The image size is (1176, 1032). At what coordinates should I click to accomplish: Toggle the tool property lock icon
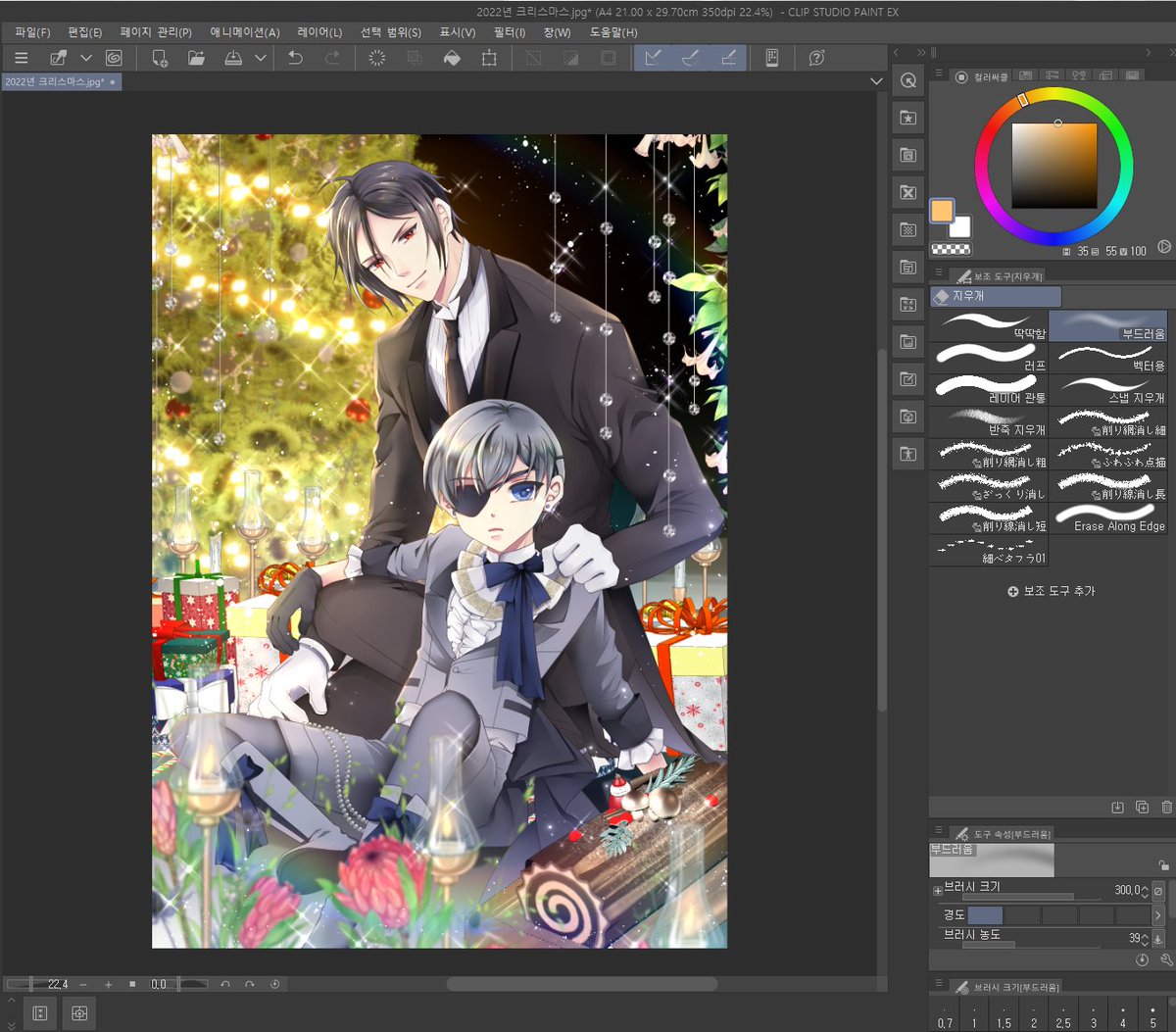(x=1163, y=865)
